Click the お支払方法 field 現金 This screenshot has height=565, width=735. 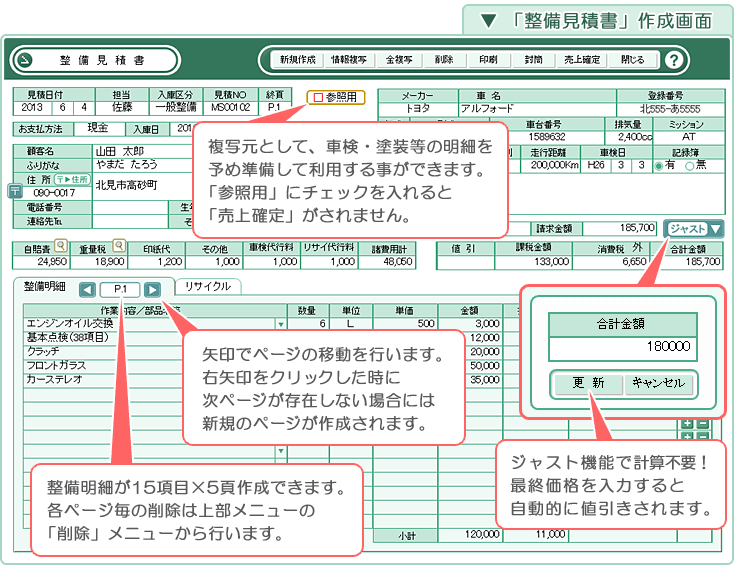pyautogui.click(x=98, y=128)
